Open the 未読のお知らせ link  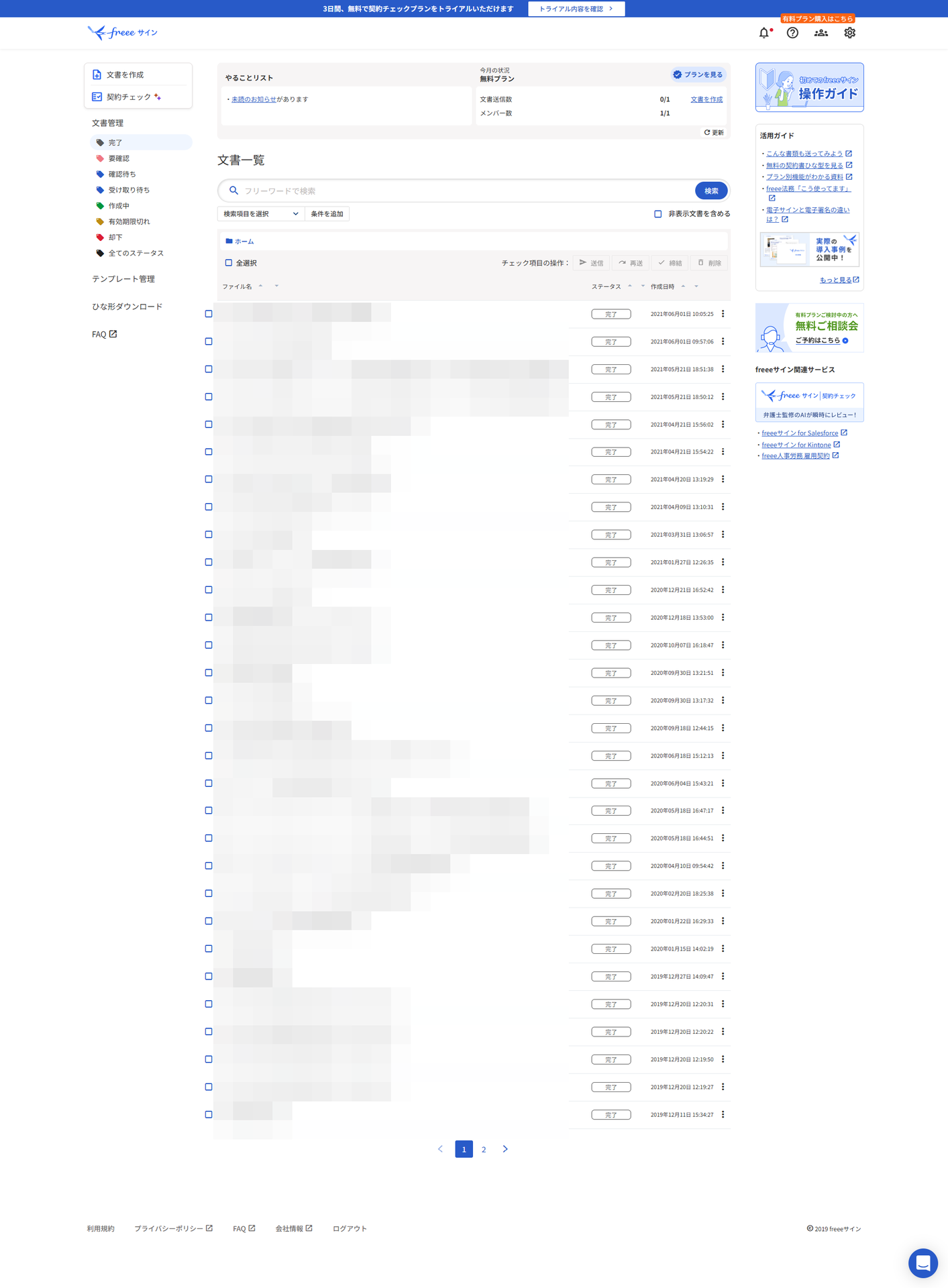254,99
